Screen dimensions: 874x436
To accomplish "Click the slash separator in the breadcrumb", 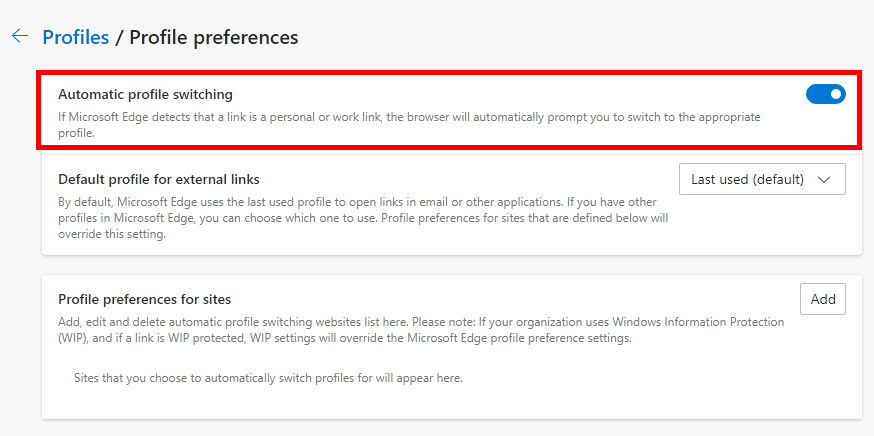I will (x=119, y=37).
